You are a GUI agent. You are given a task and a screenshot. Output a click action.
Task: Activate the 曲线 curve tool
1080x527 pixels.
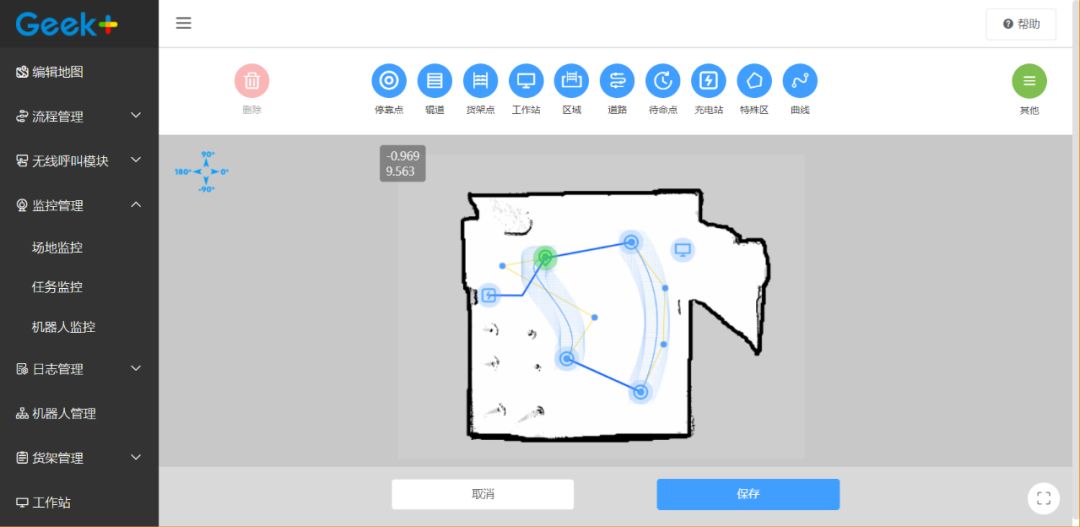pos(800,81)
